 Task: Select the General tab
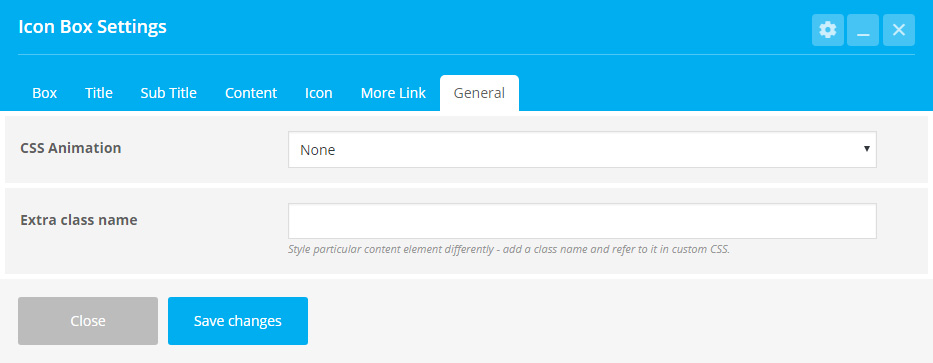(x=479, y=93)
